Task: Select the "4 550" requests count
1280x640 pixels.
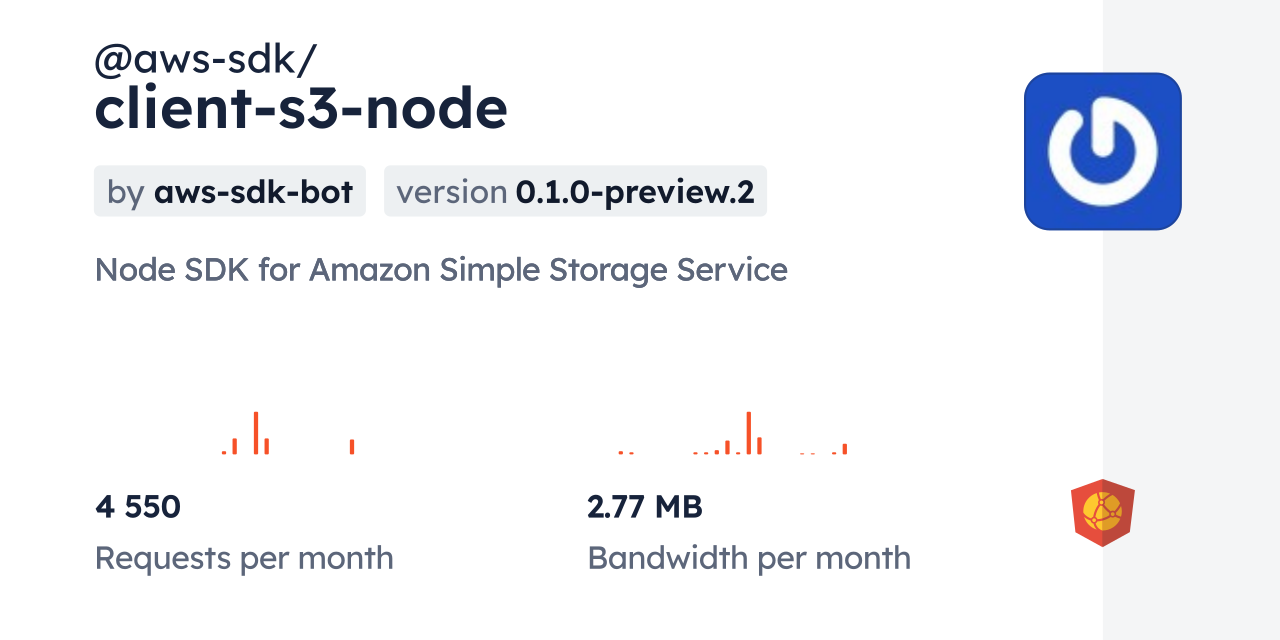Action: click(x=138, y=507)
